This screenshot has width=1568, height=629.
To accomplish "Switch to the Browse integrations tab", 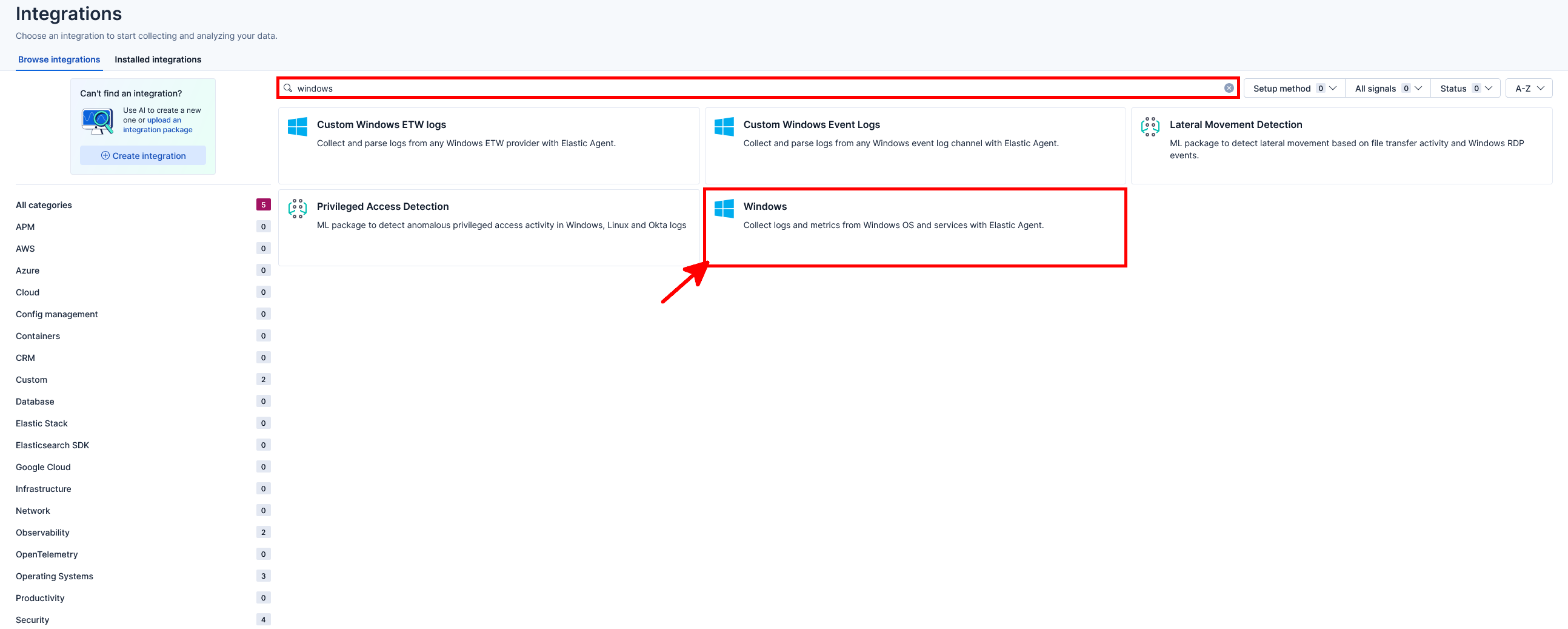I will [59, 59].
